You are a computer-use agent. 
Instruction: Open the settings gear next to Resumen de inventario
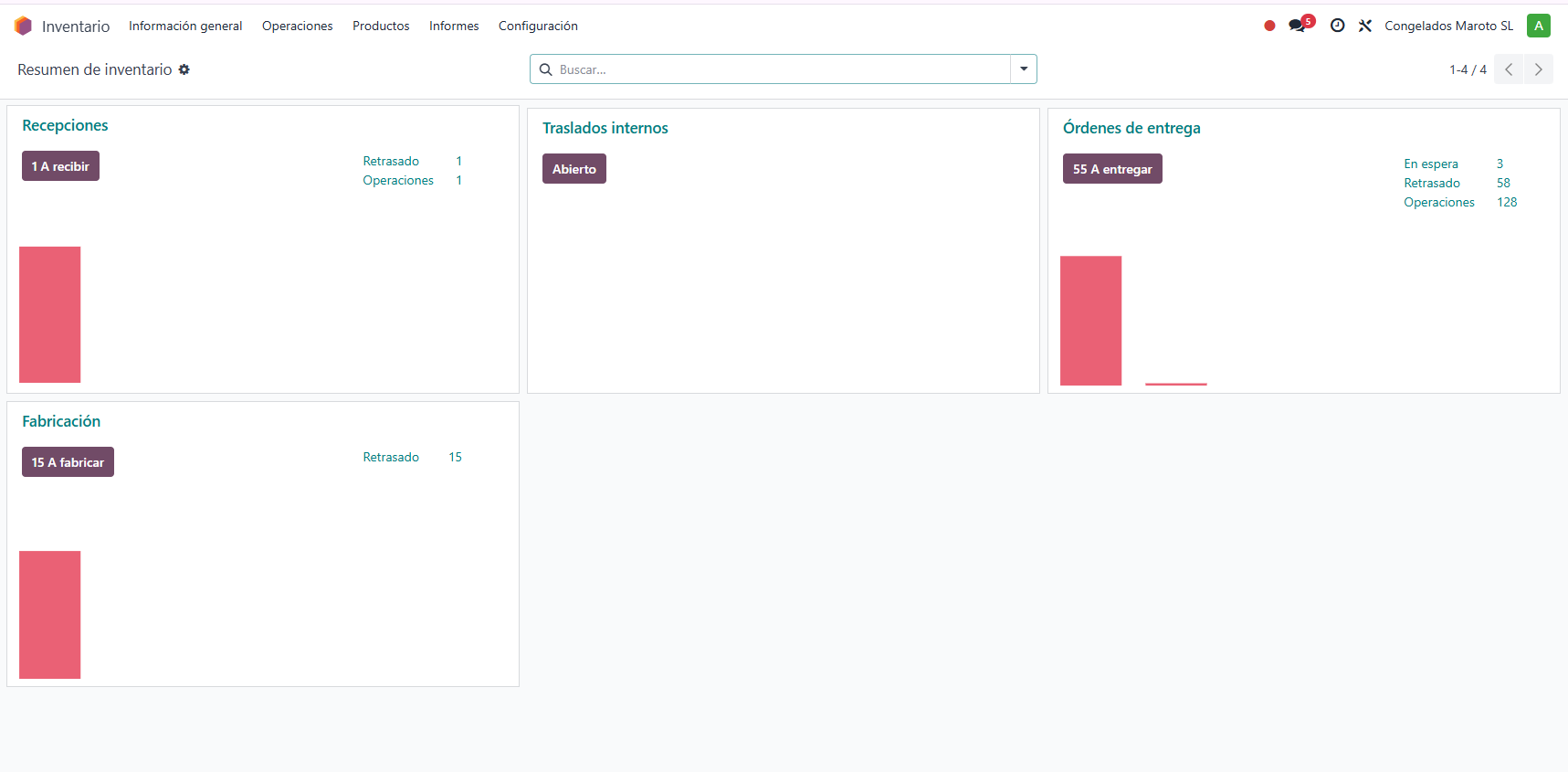[x=184, y=69]
